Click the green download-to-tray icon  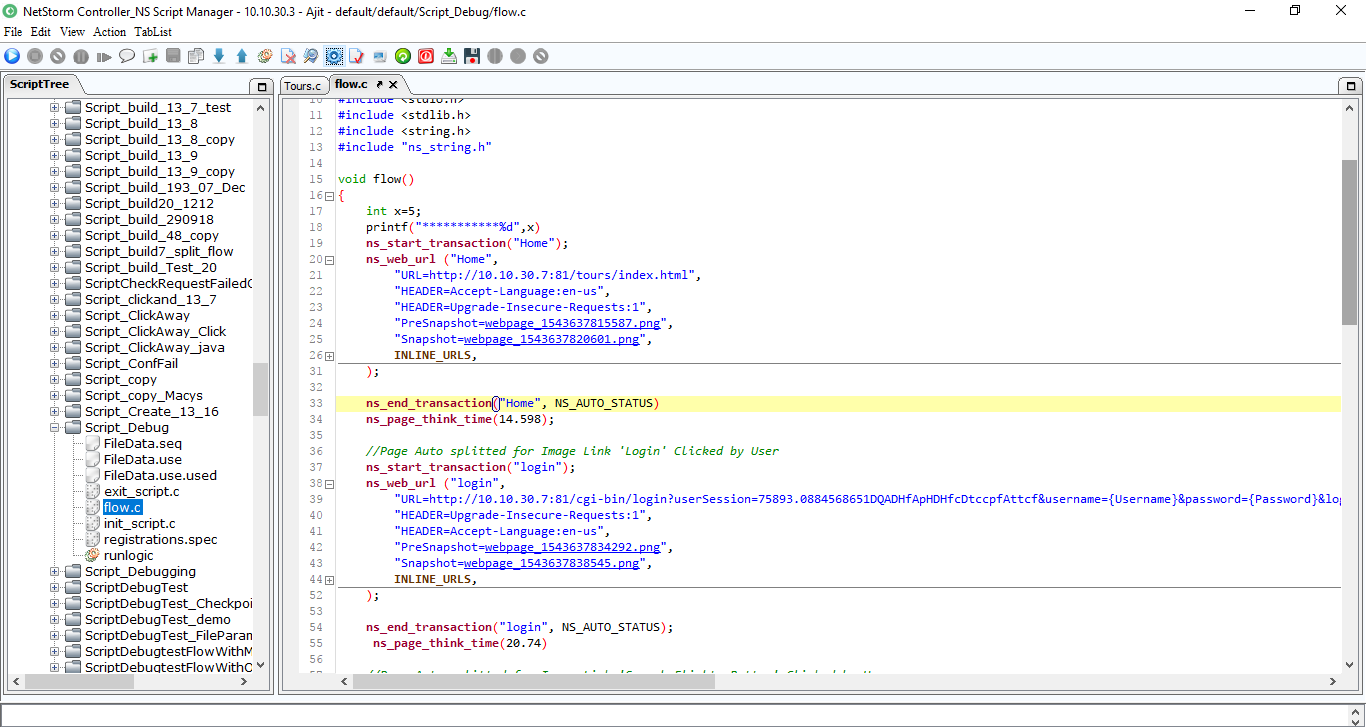coord(449,56)
